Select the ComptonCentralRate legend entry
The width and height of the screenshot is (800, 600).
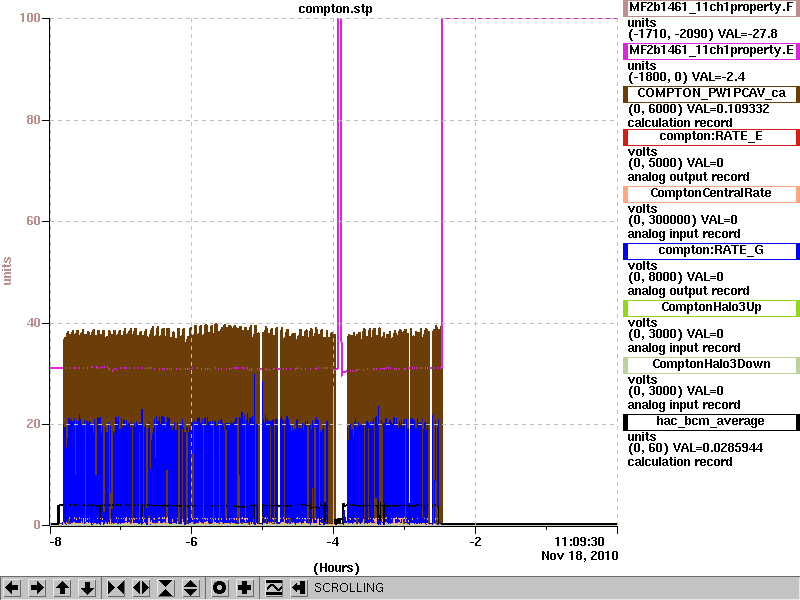coord(711,193)
